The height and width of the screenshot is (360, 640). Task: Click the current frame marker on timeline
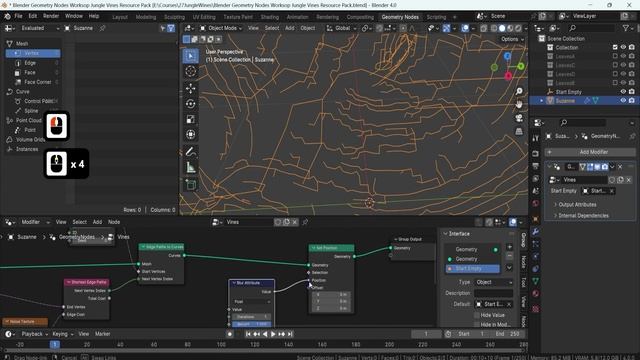pos(55,344)
